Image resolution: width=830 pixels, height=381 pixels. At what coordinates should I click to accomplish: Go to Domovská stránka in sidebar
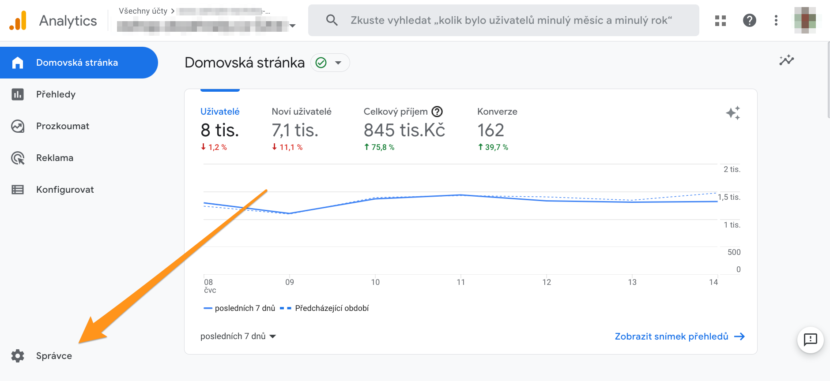79,62
